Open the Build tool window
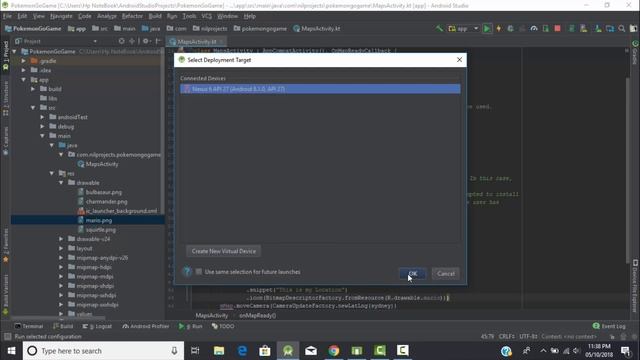Image resolution: width=640 pixels, height=360 pixels. click(x=63, y=326)
